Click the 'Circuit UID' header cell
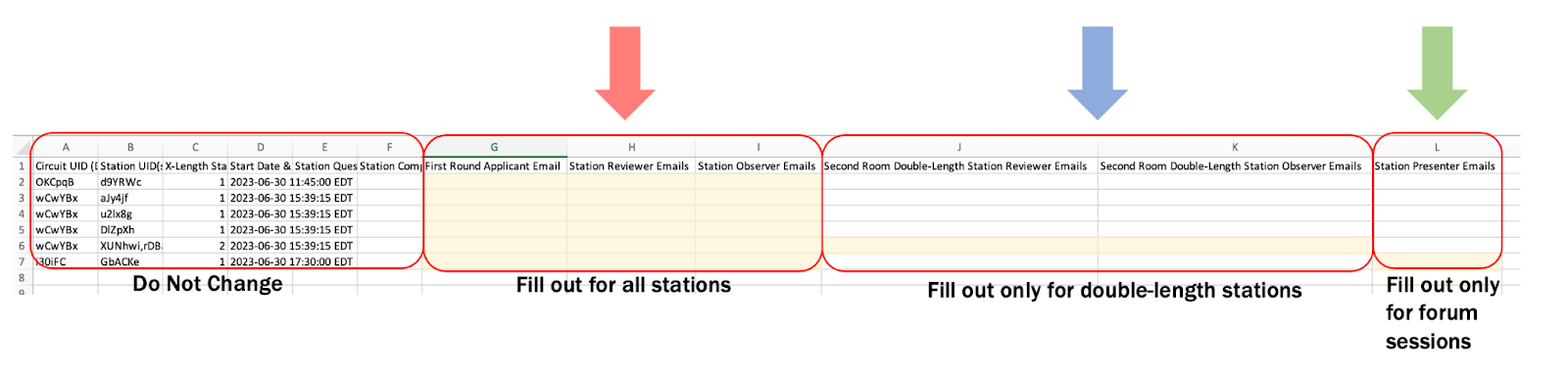The width and height of the screenshot is (1568, 376). [66, 166]
